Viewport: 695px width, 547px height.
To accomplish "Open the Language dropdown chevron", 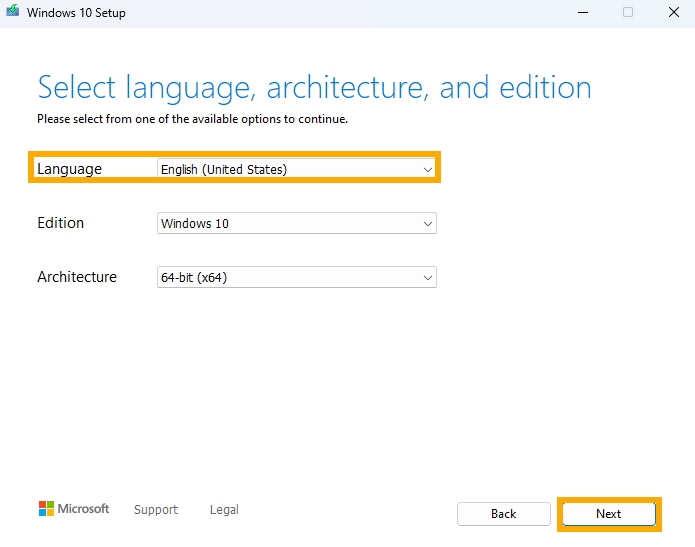I will 427,169.
